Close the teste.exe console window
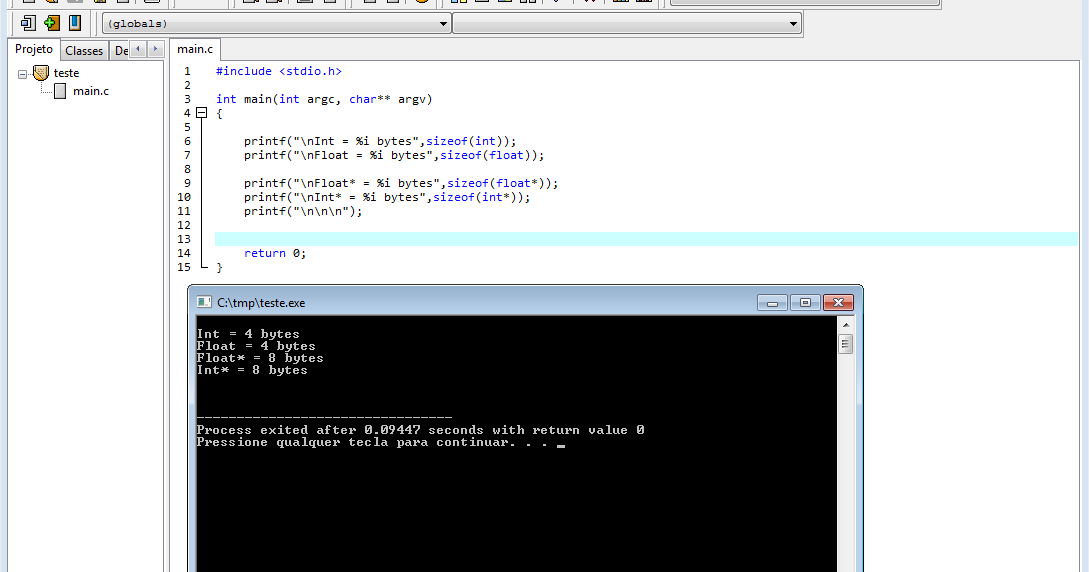Screen dimensions: 1089x572 (838, 303)
